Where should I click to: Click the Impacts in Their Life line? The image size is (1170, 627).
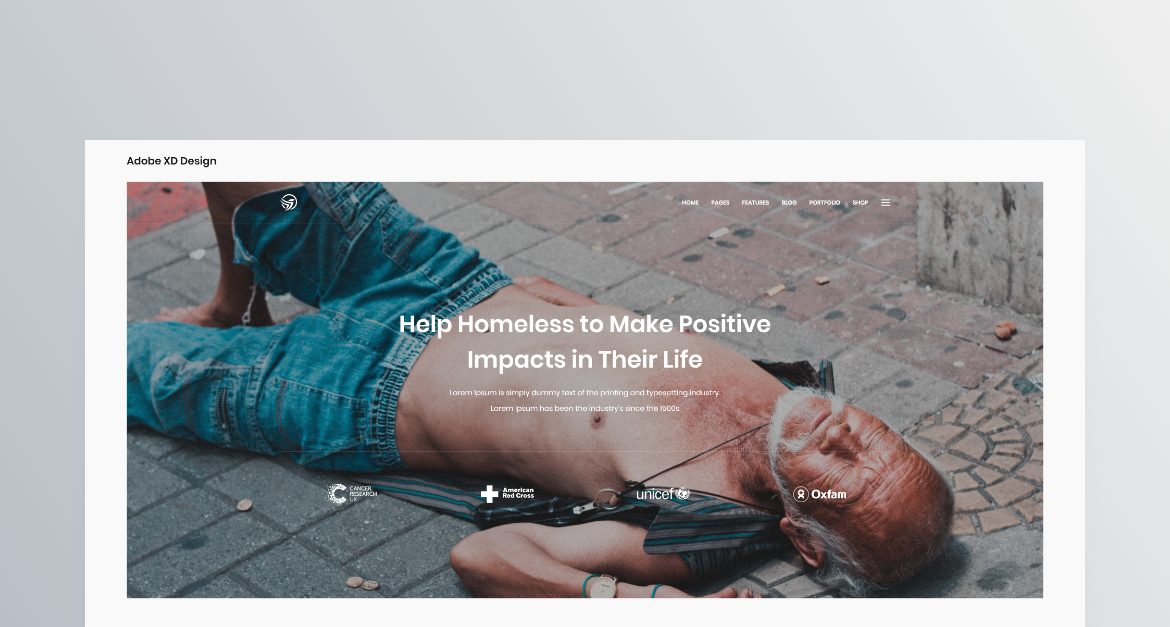point(585,360)
